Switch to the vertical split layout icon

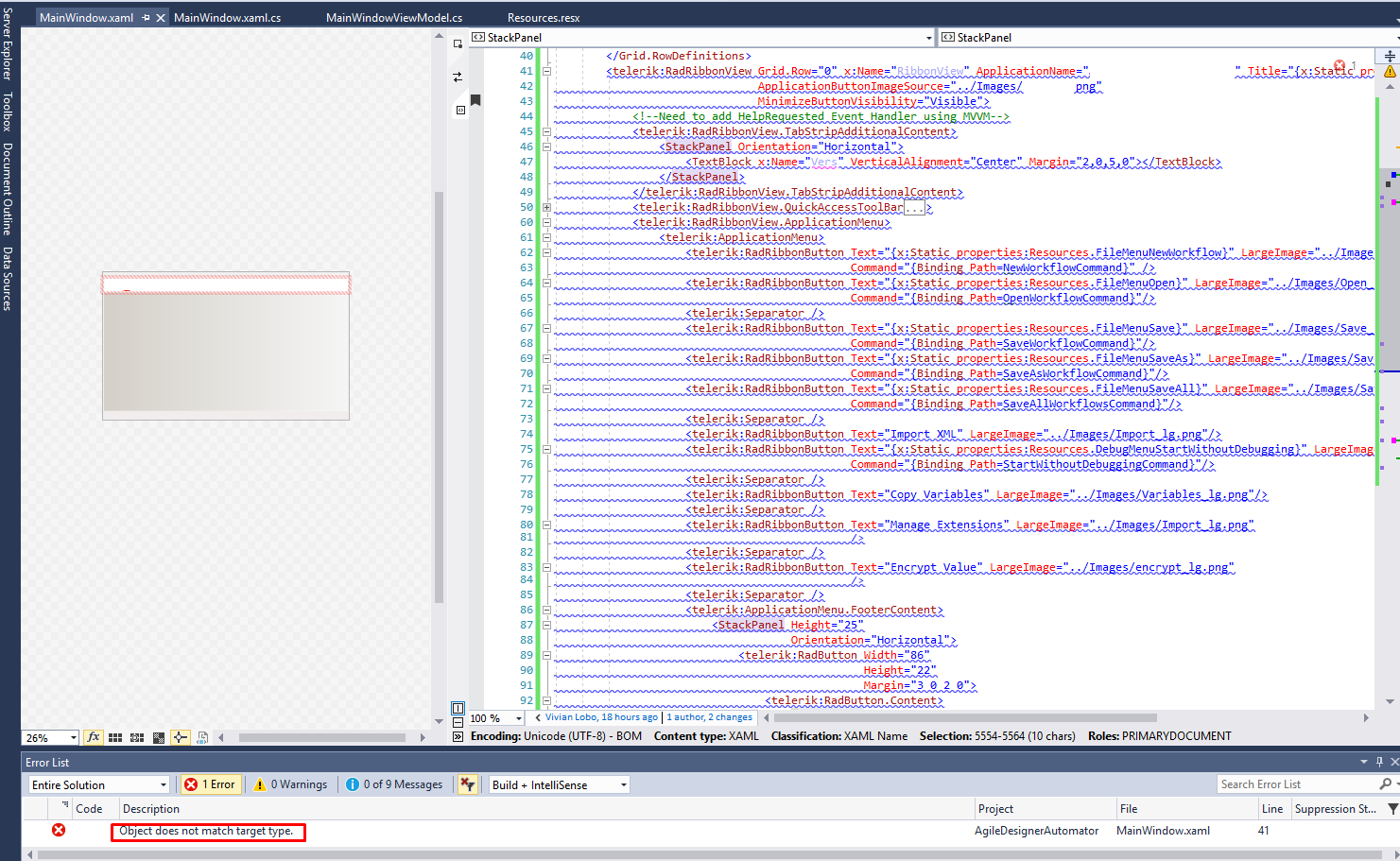point(458,708)
